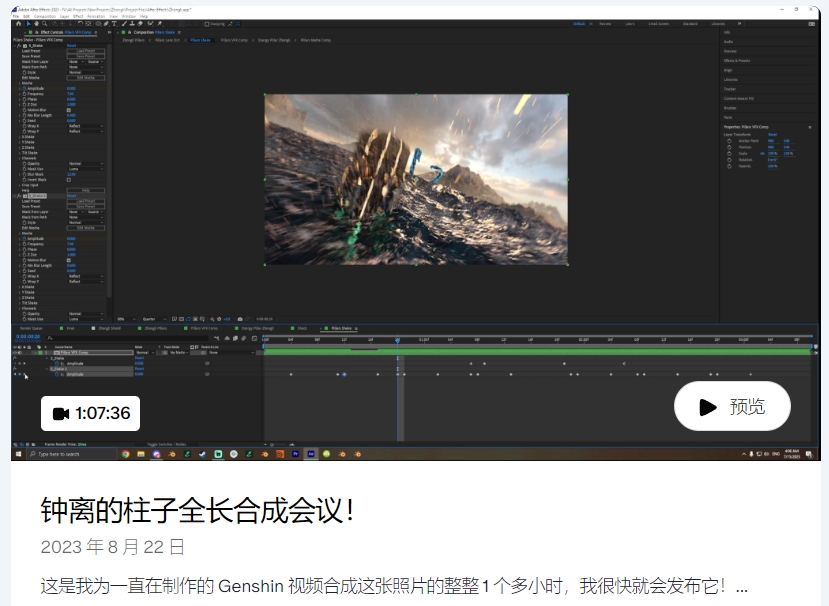Open the video title 钟离的柱子全长合成会议
This screenshot has height=606, width=829.
click(x=198, y=511)
